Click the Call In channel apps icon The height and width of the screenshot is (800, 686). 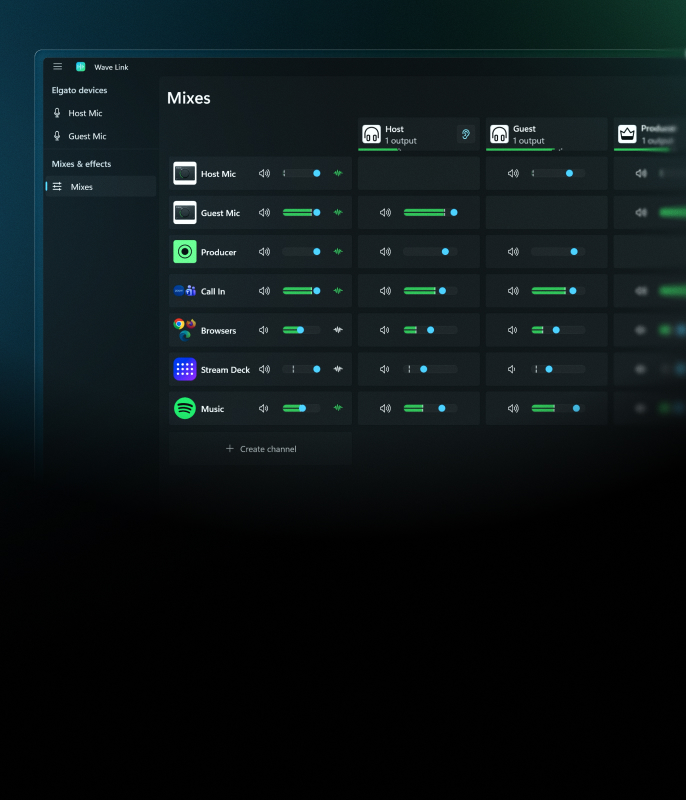coord(185,291)
